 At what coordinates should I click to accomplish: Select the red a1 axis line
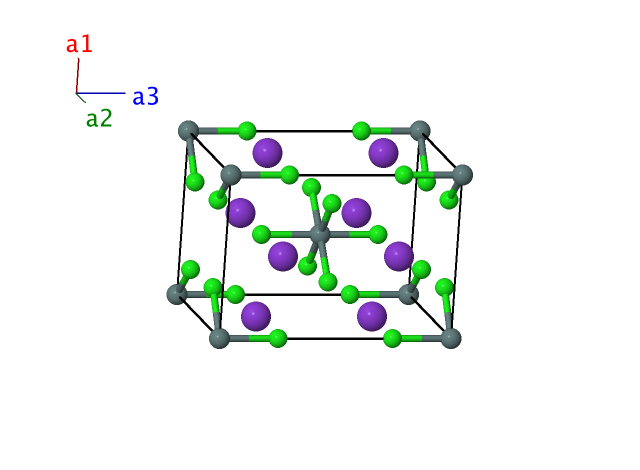[78, 76]
